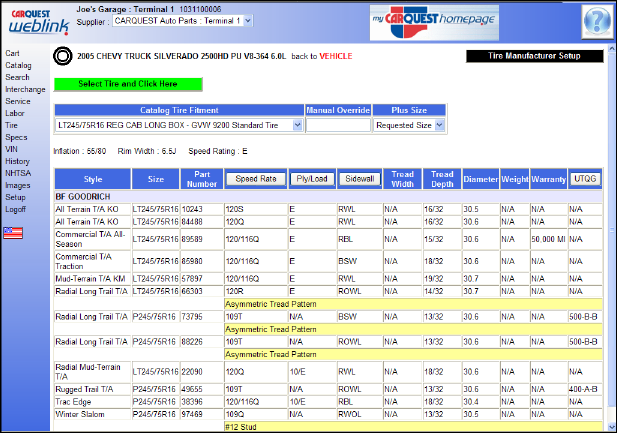The image size is (617, 433).
Task: Click the 400-A-B UTQG value
Action: [583, 389]
